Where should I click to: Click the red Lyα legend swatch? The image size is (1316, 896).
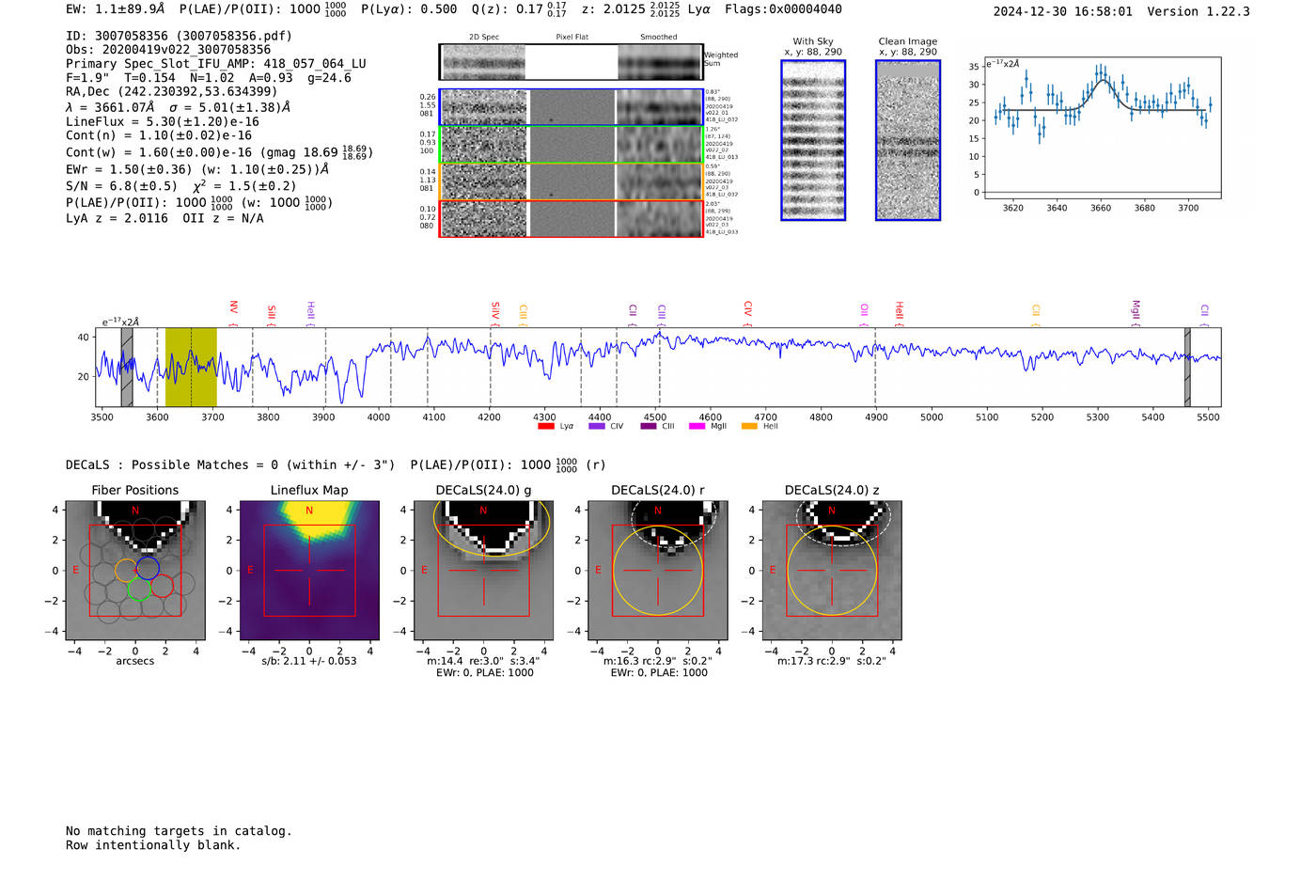(545, 427)
